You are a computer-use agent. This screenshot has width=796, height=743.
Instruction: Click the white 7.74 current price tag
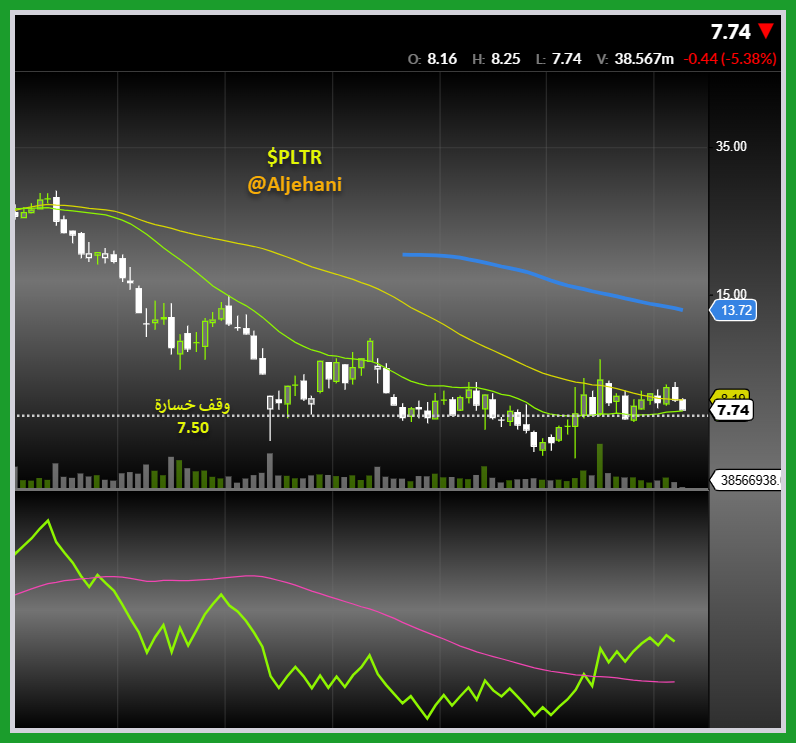pyautogui.click(x=733, y=410)
